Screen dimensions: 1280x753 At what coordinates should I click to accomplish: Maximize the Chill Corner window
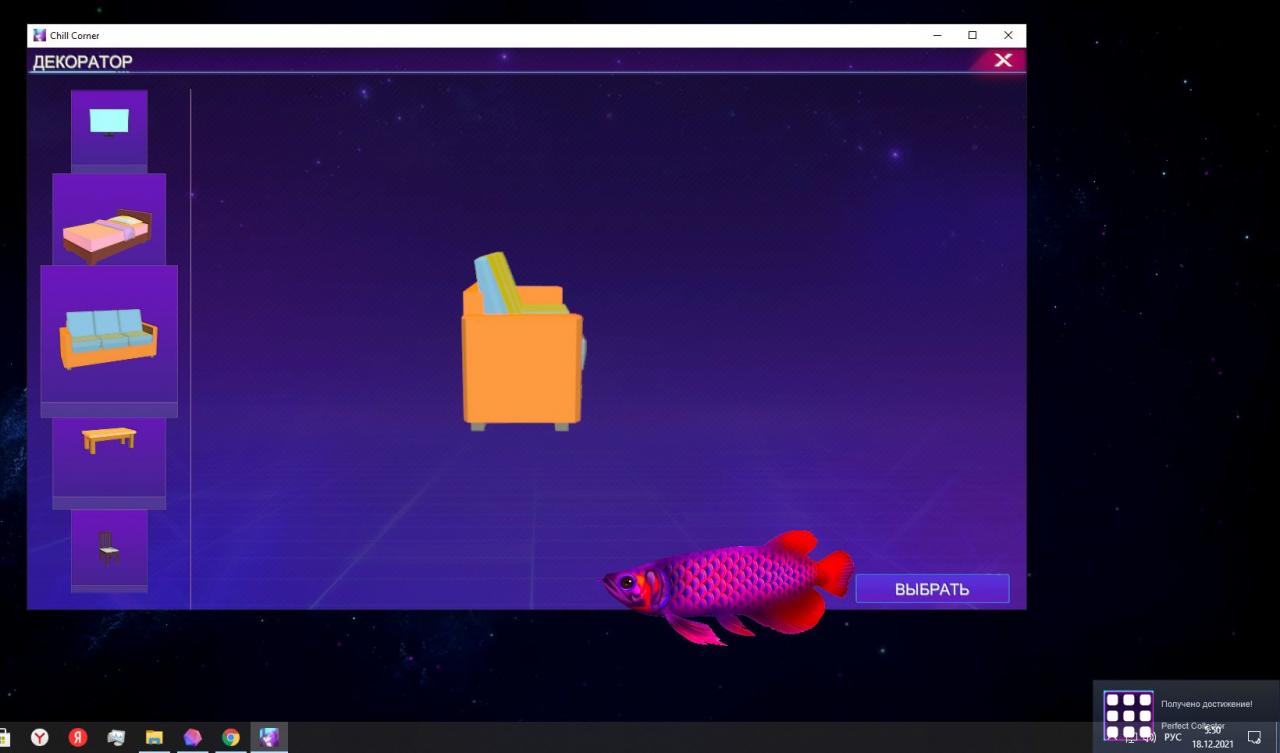(972, 35)
